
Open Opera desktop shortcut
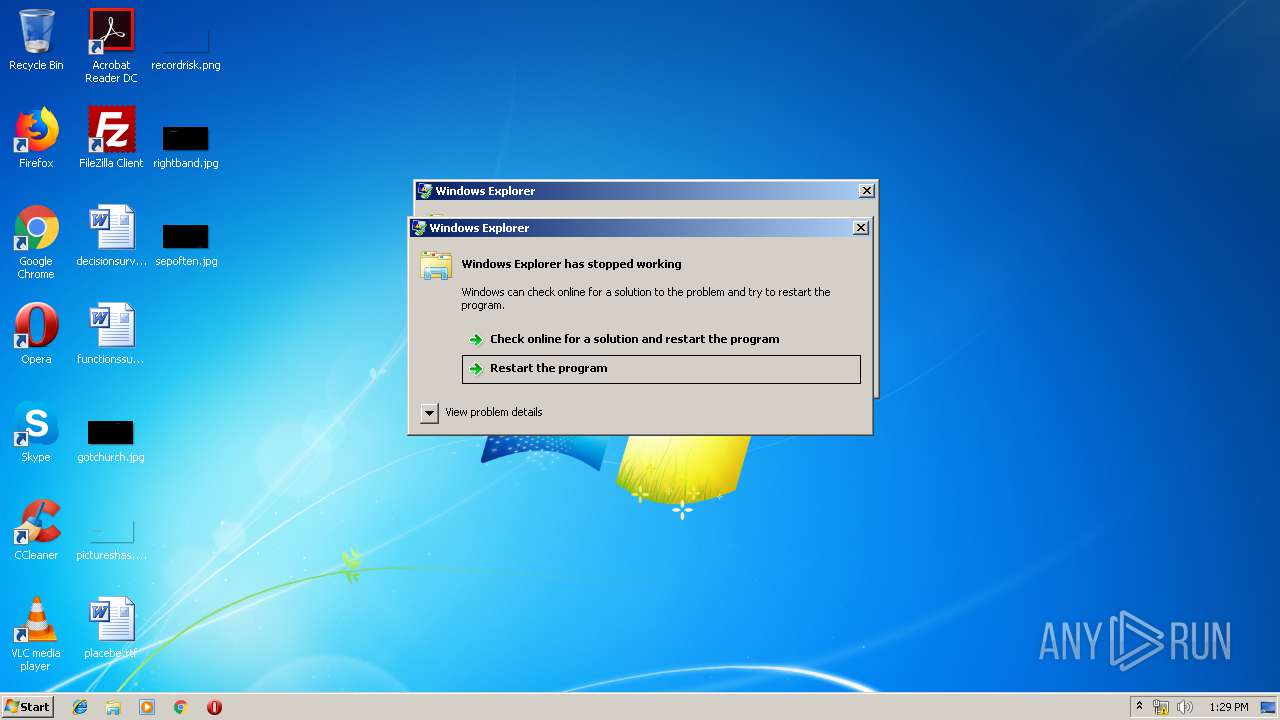click(36, 334)
